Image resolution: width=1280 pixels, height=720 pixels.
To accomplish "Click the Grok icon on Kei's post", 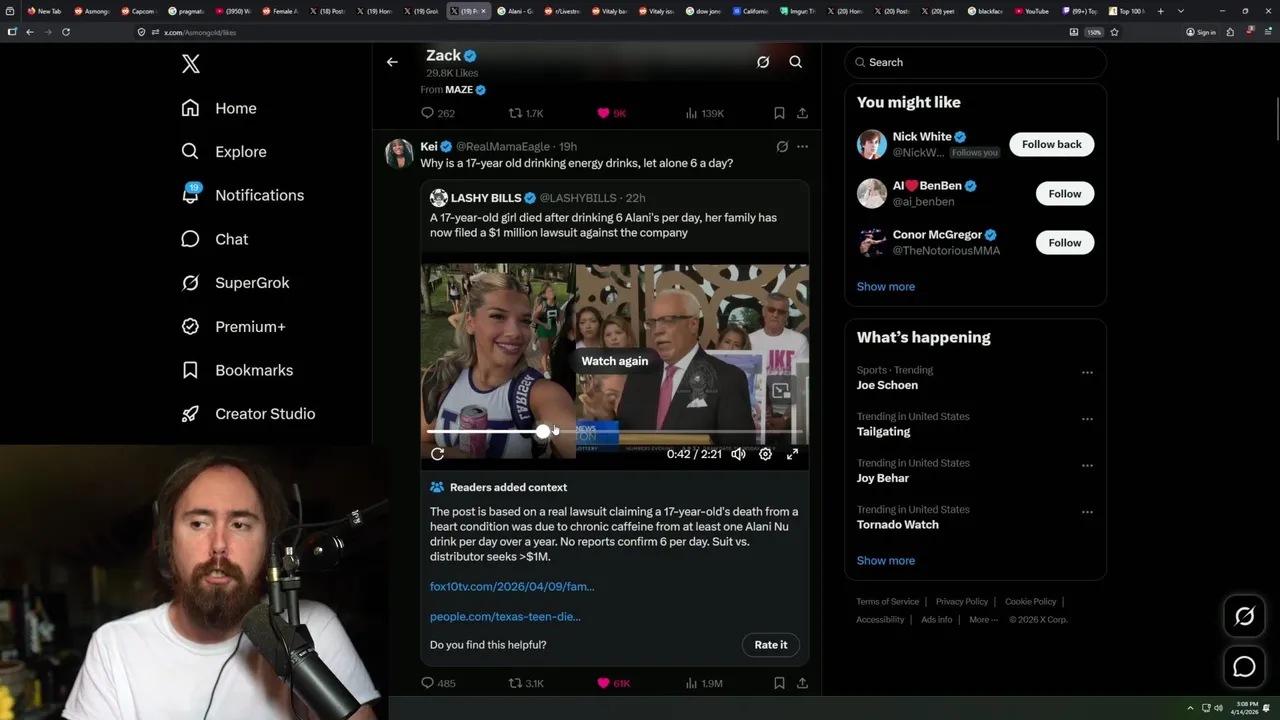I will [782, 147].
